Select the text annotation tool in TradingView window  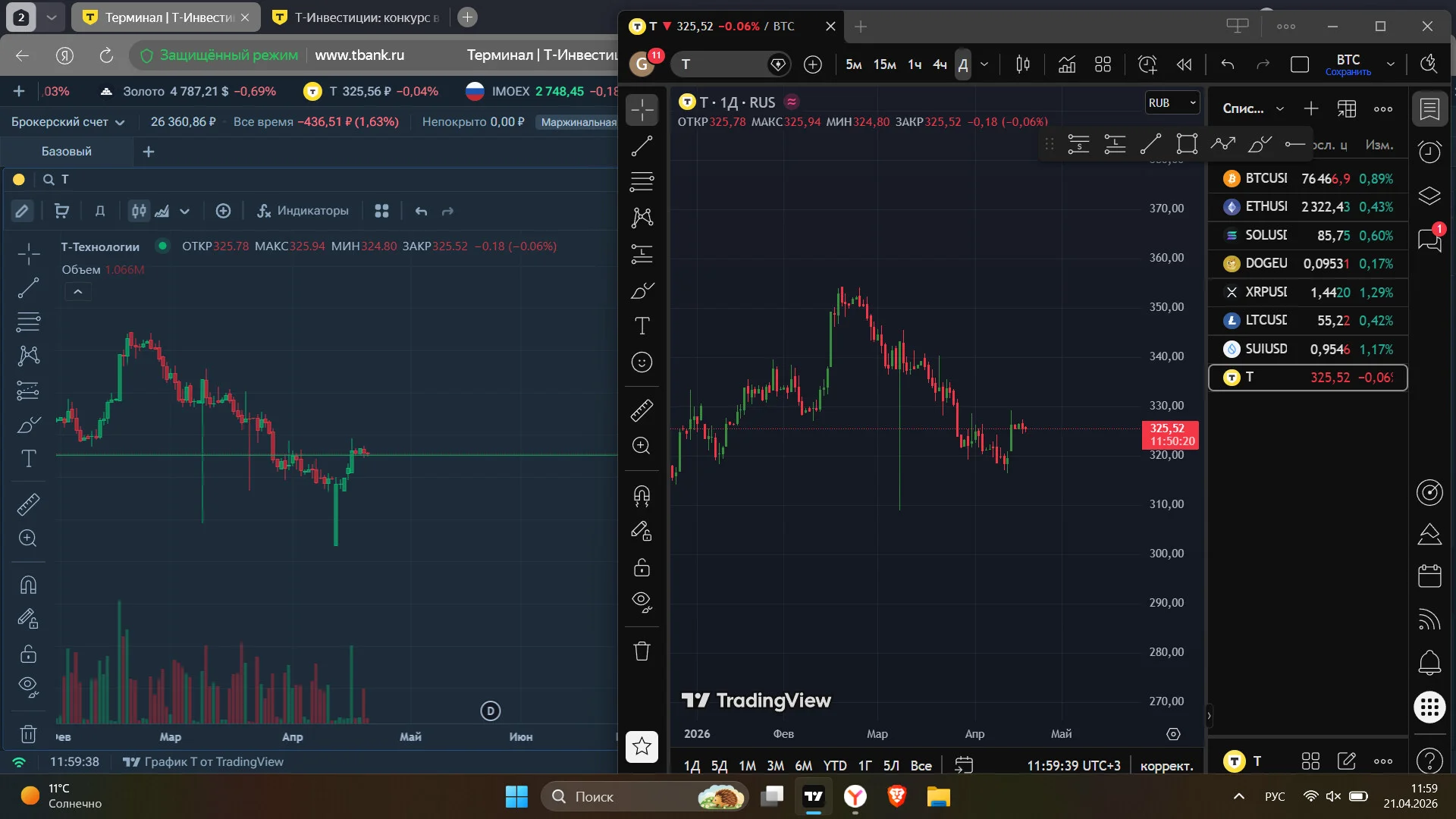[x=642, y=326]
